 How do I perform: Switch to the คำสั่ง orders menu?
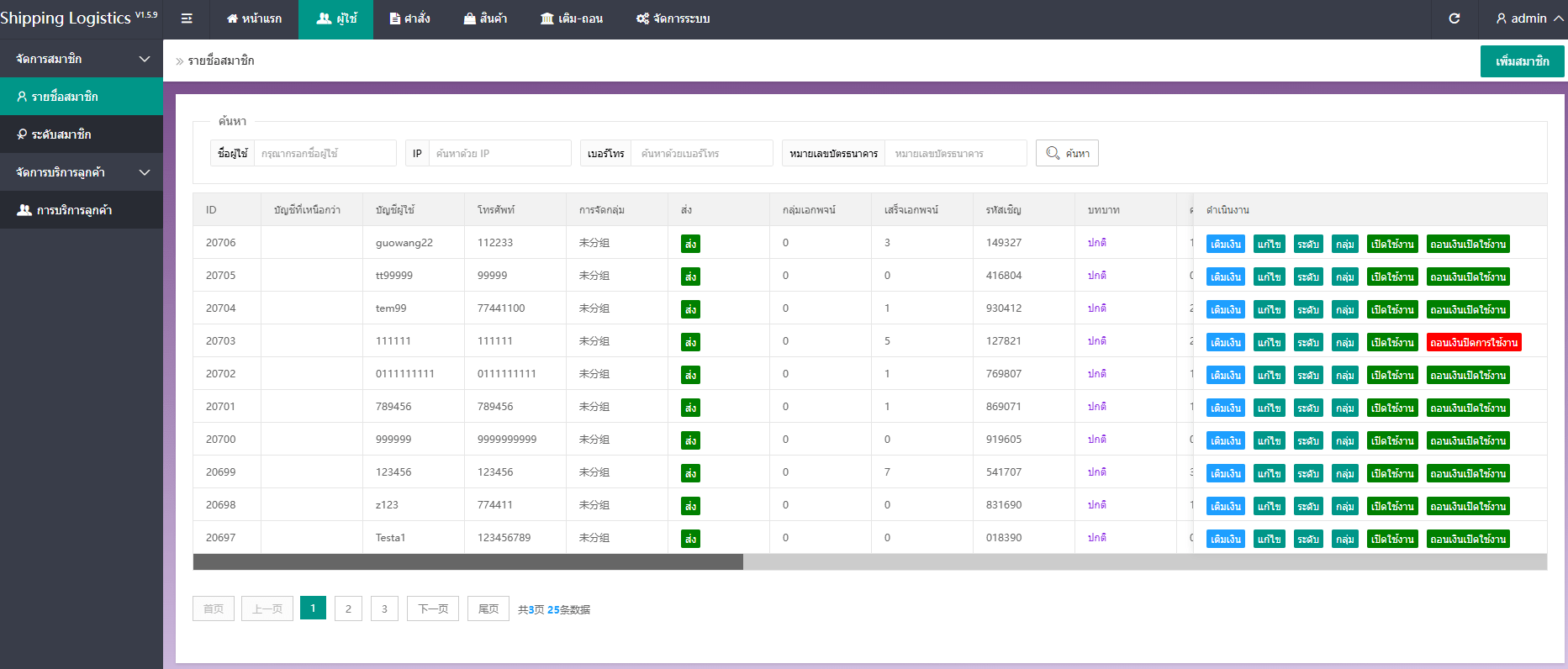[x=410, y=18]
